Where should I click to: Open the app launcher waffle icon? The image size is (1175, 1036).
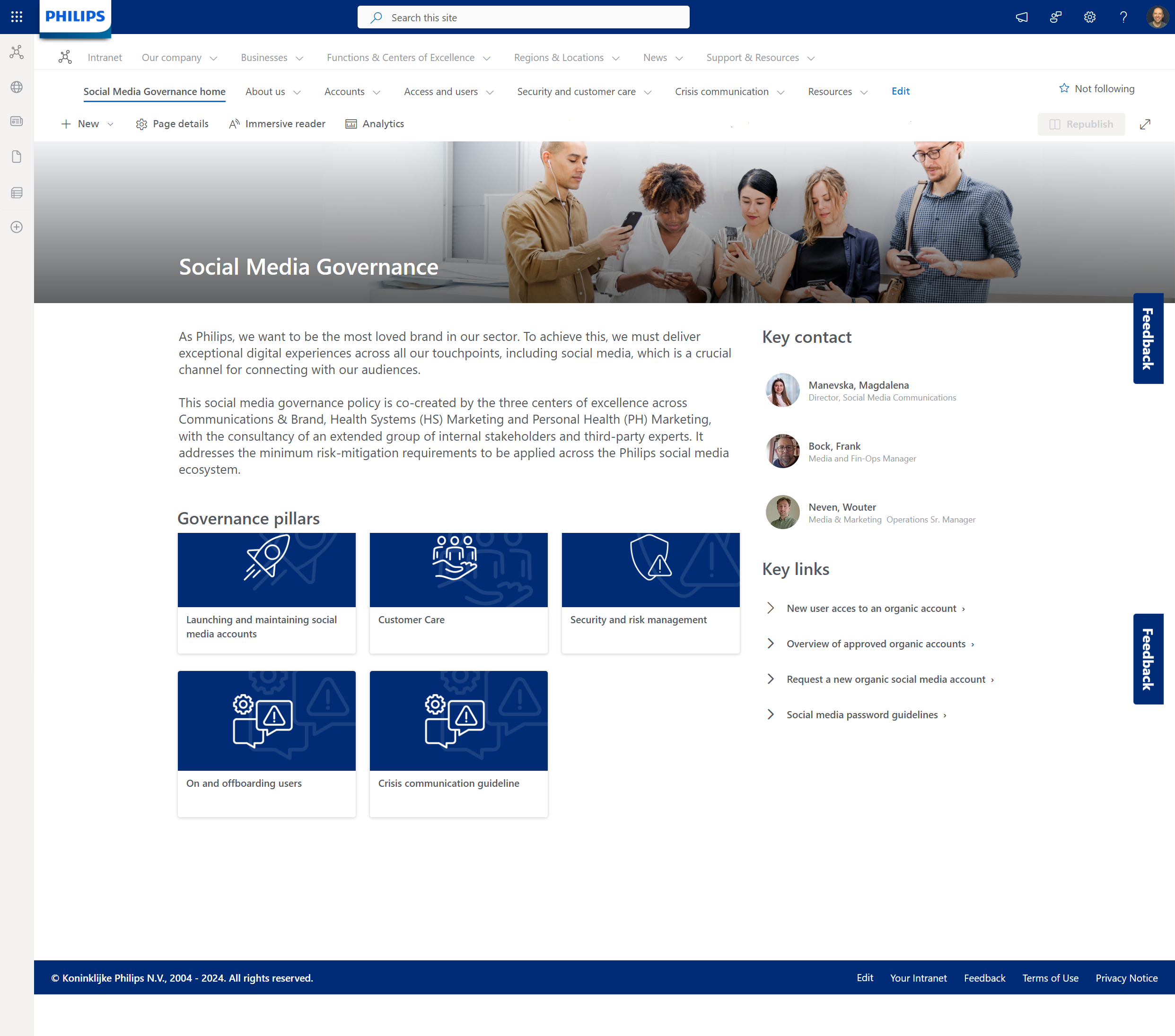(17, 17)
